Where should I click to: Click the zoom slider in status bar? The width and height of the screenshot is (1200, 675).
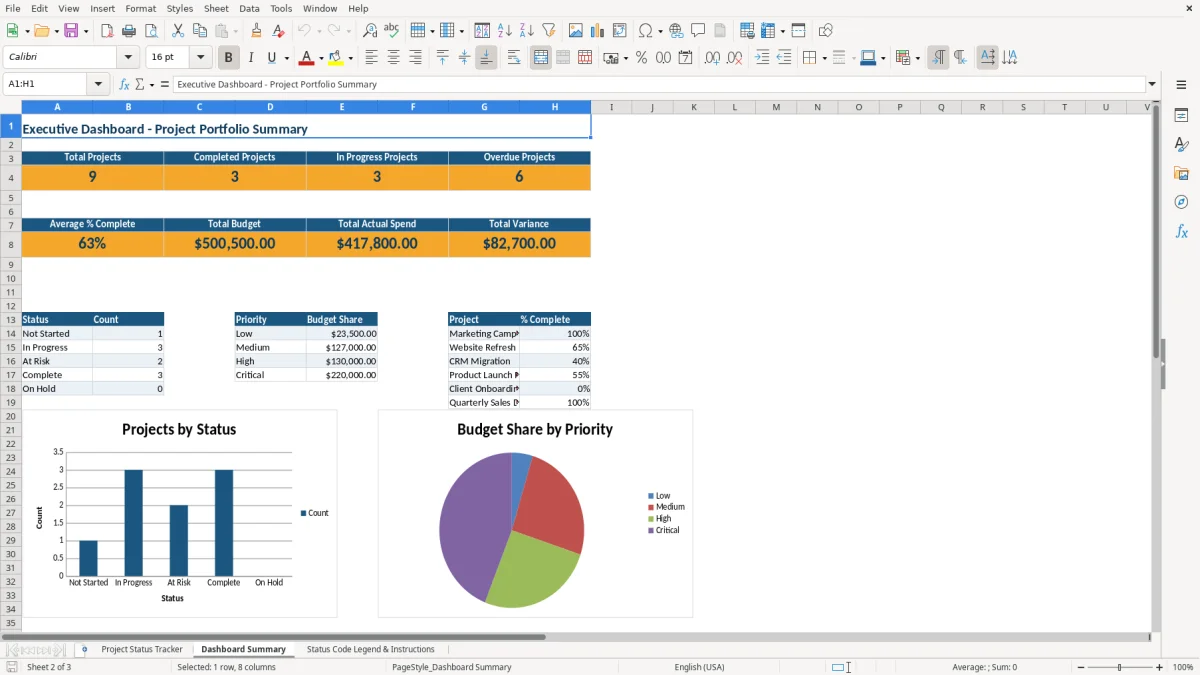[1119, 667]
